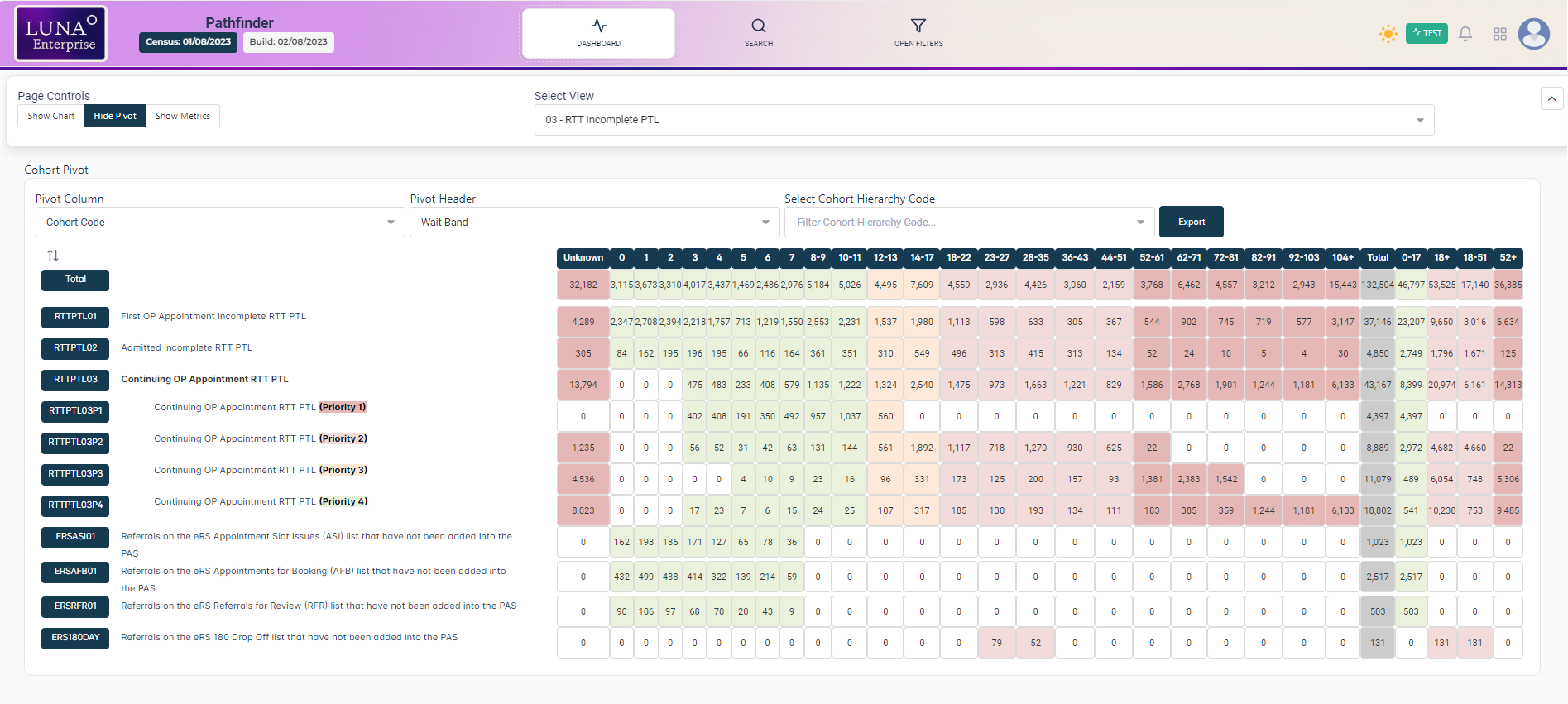Open the notifications bell icon
This screenshot has height=704, width=1568.
coord(1465,34)
